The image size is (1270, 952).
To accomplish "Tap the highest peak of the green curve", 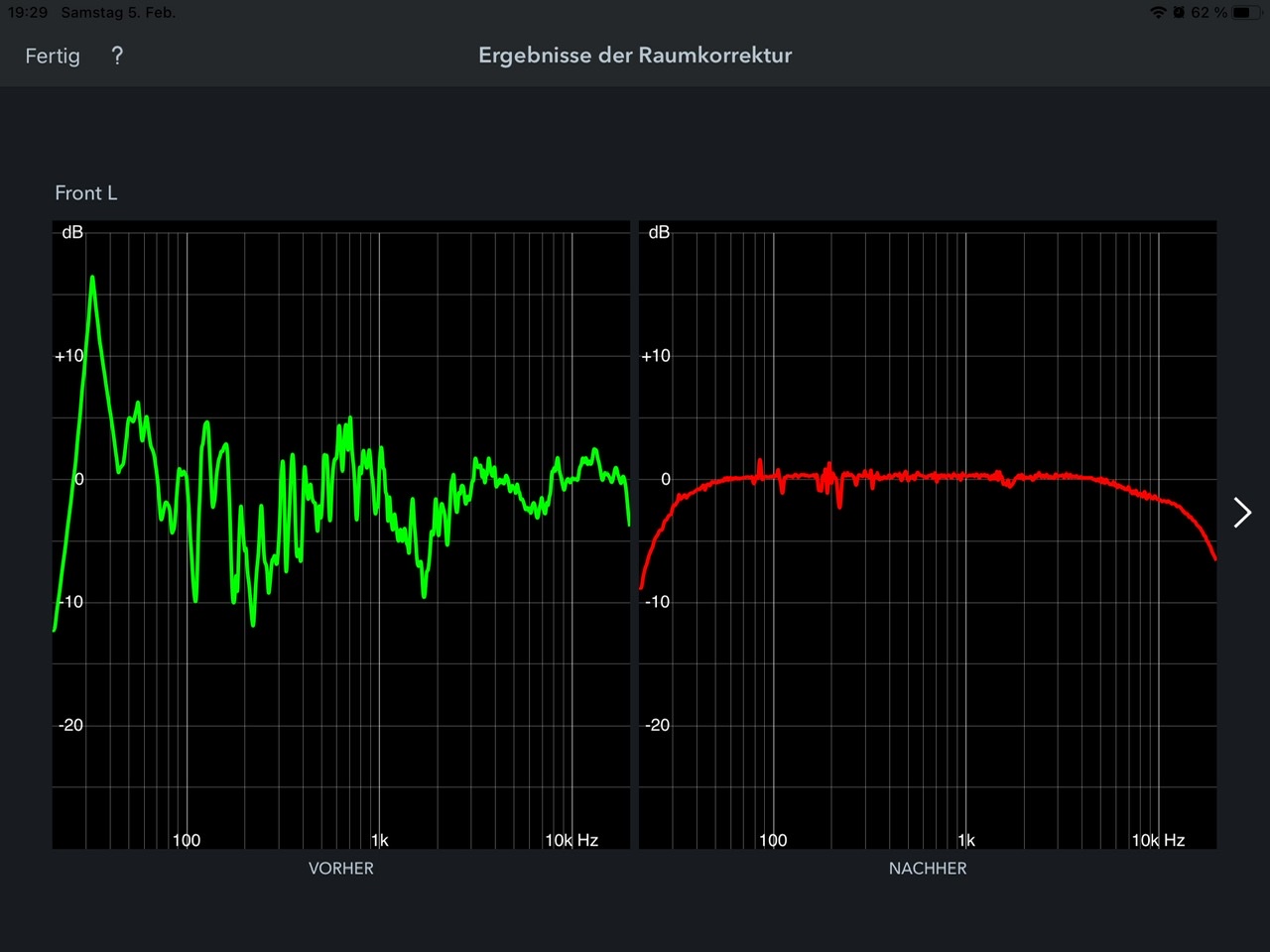I will tap(92, 278).
